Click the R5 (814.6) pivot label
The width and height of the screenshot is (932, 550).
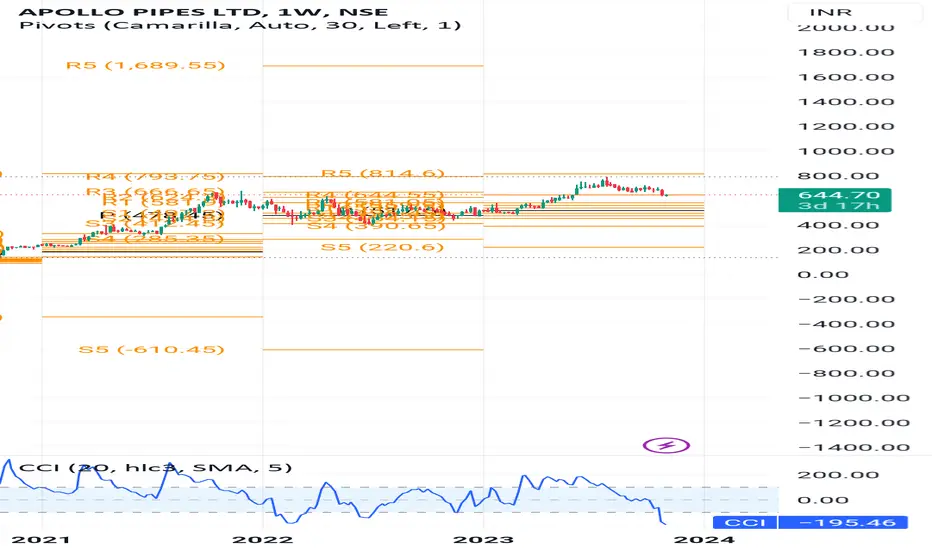pyautogui.click(x=383, y=174)
